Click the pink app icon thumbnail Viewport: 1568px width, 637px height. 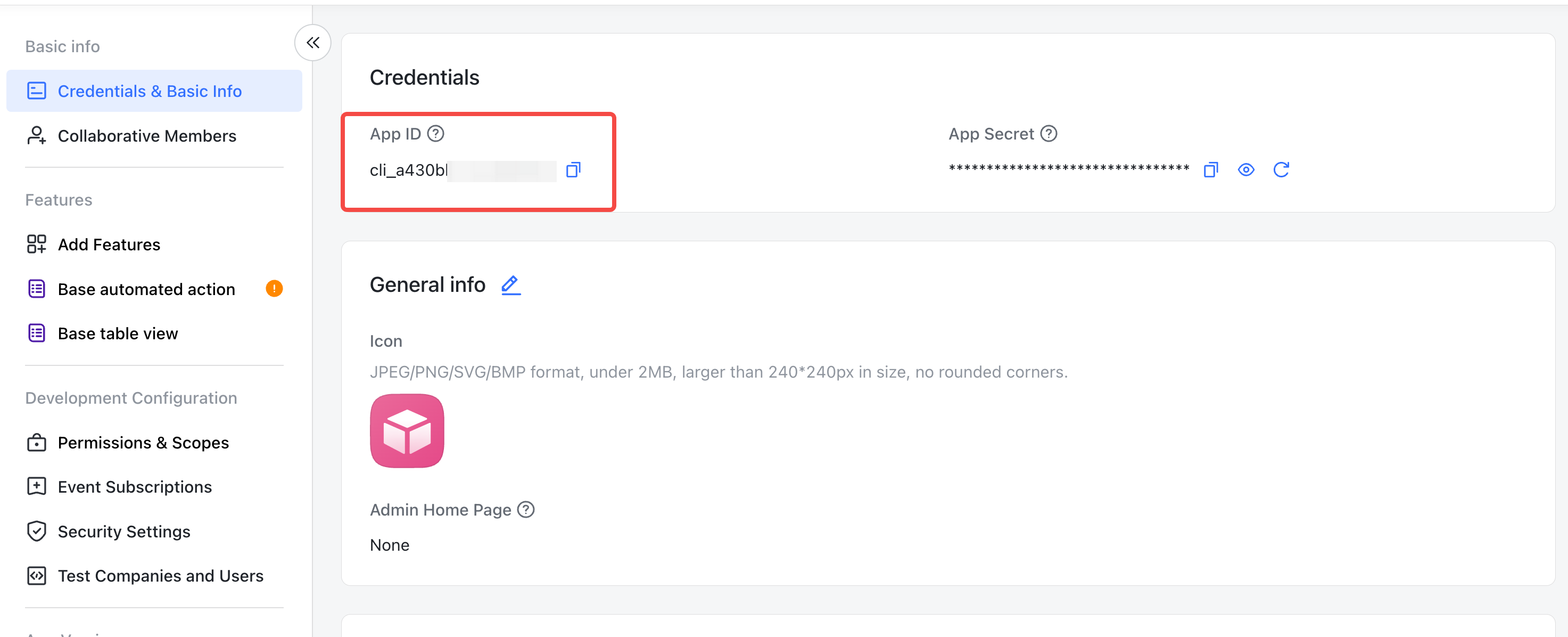[x=407, y=430]
